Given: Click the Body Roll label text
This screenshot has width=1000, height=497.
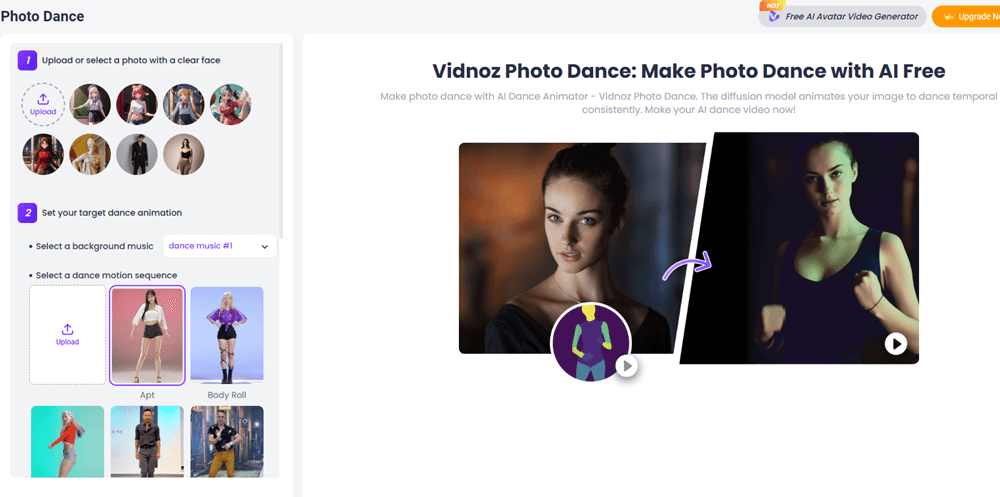Looking at the screenshot, I should coord(227,395).
